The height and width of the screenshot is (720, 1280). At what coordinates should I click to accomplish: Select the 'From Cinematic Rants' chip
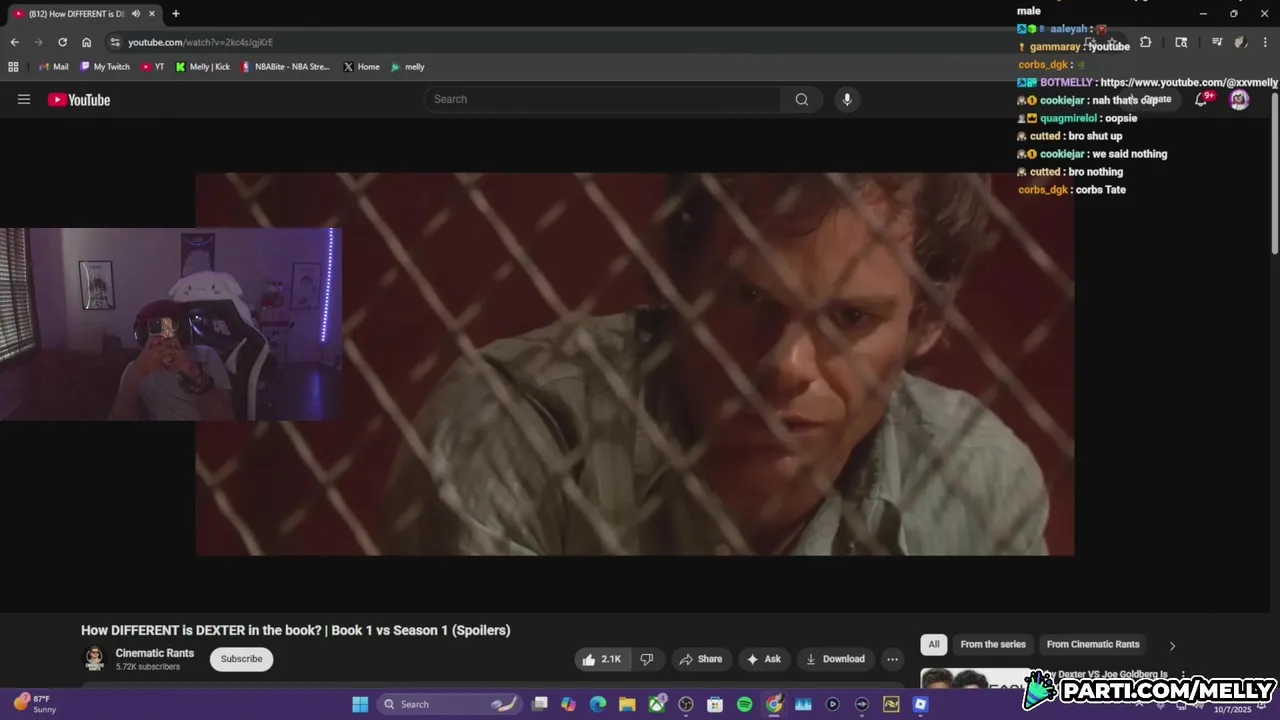(x=1093, y=645)
